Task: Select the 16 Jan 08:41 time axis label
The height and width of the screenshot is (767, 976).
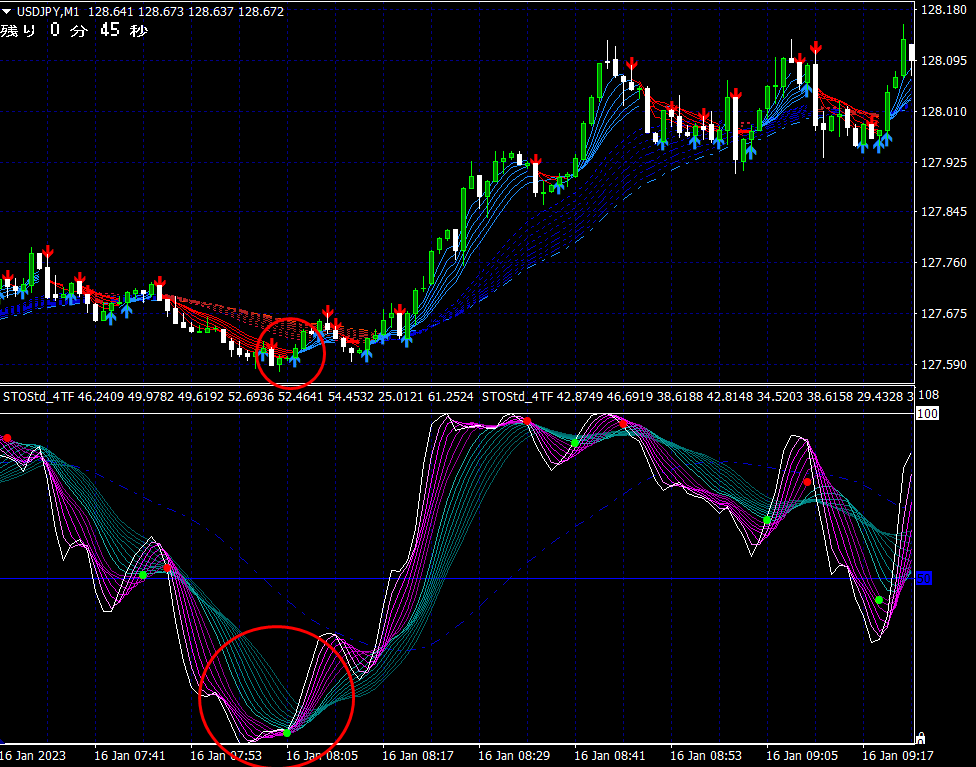Action: [611, 756]
